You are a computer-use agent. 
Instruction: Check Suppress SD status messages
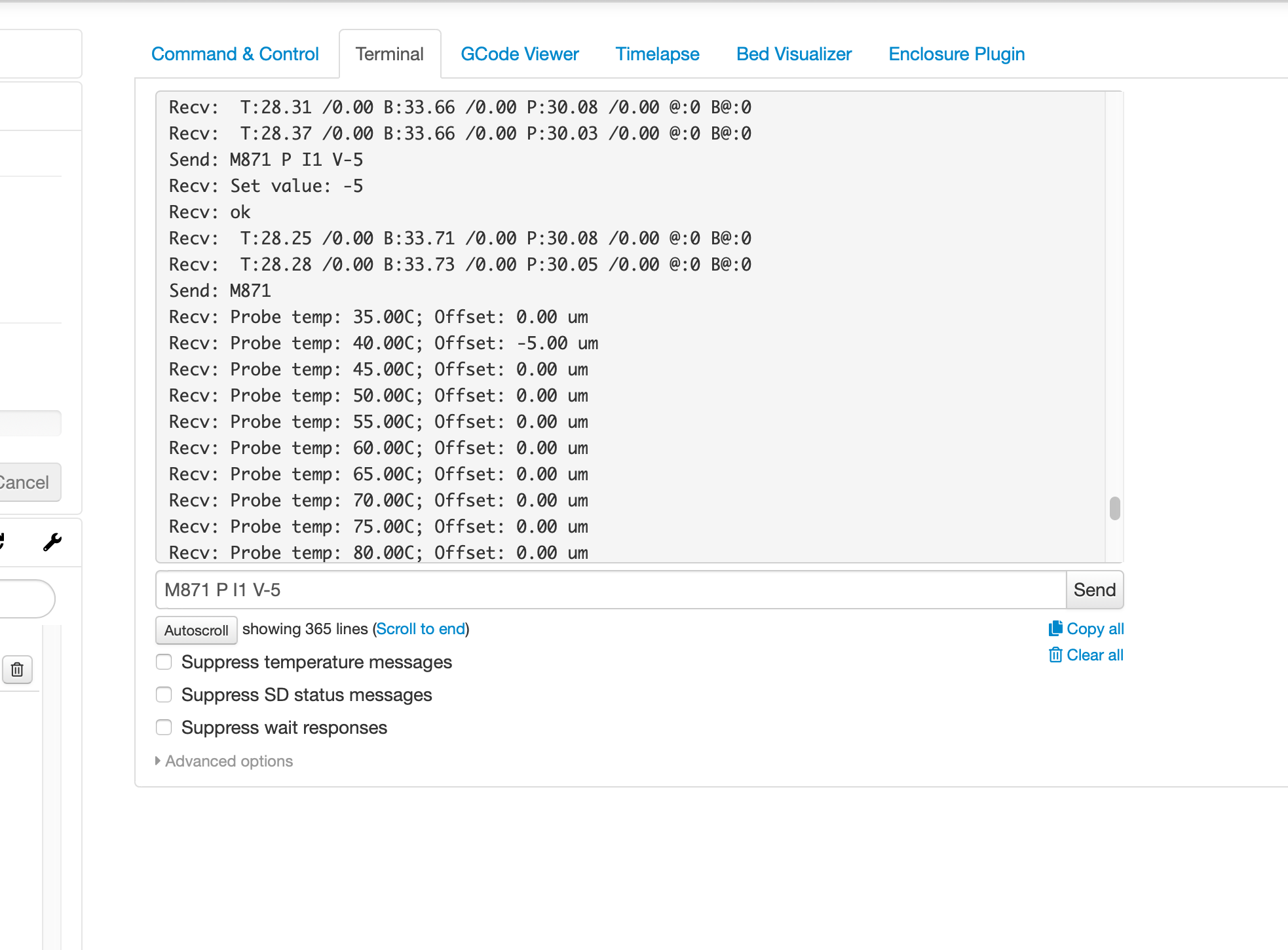pyautogui.click(x=163, y=694)
